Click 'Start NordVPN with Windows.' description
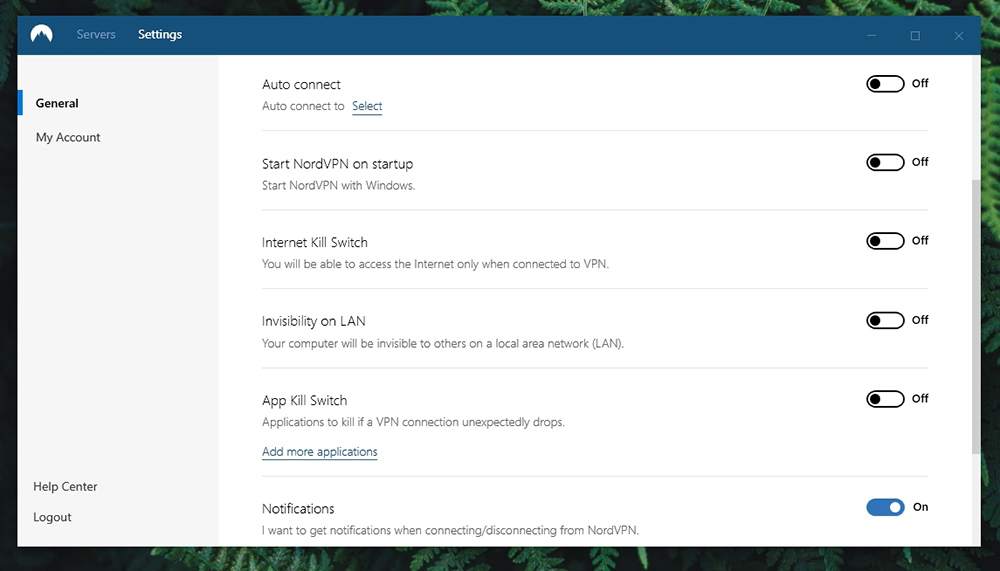Viewport: 1000px width, 571px height. 339,186
